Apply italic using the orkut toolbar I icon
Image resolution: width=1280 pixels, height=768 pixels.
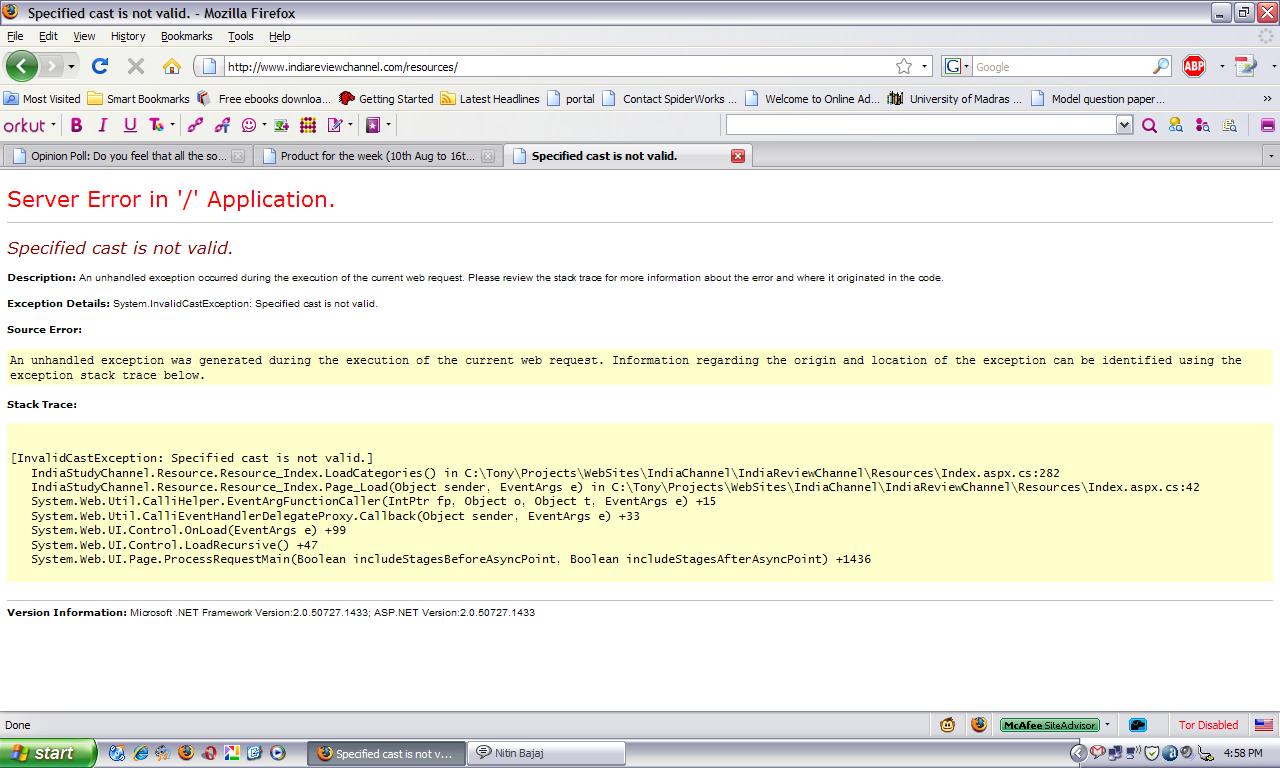102,125
